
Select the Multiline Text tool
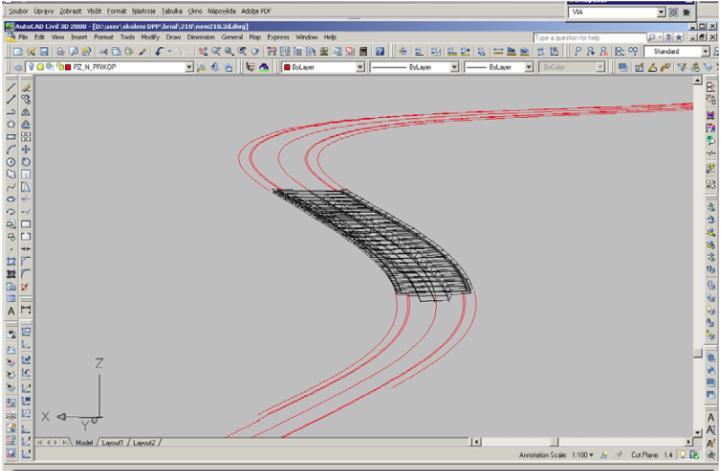click(x=11, y=311)
